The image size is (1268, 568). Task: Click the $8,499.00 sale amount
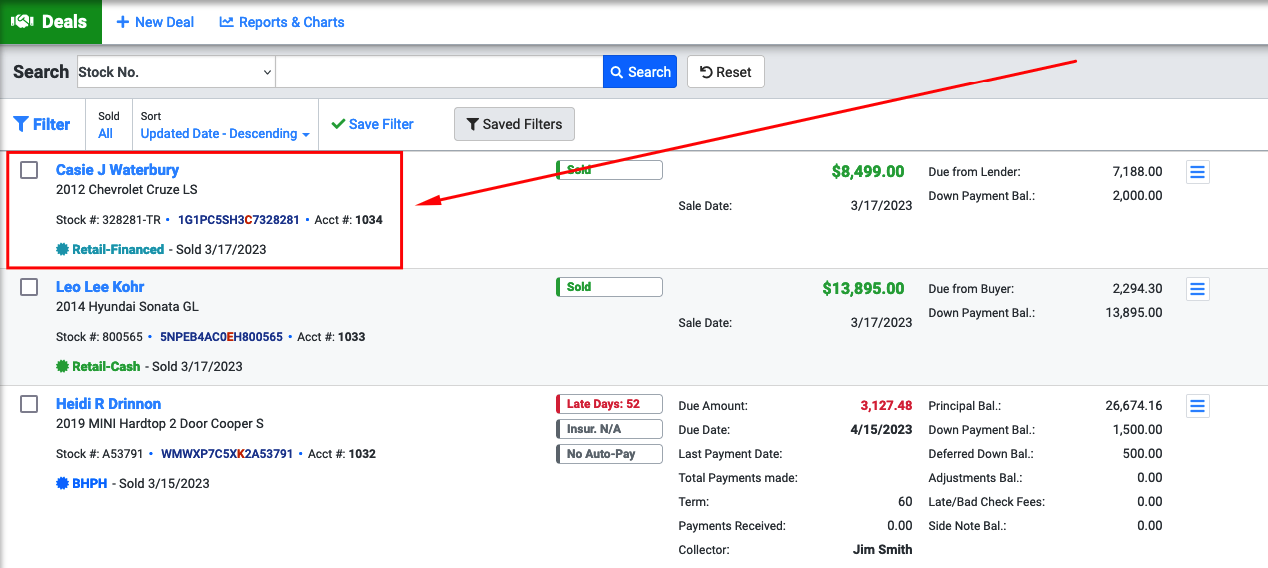point(868,172)
